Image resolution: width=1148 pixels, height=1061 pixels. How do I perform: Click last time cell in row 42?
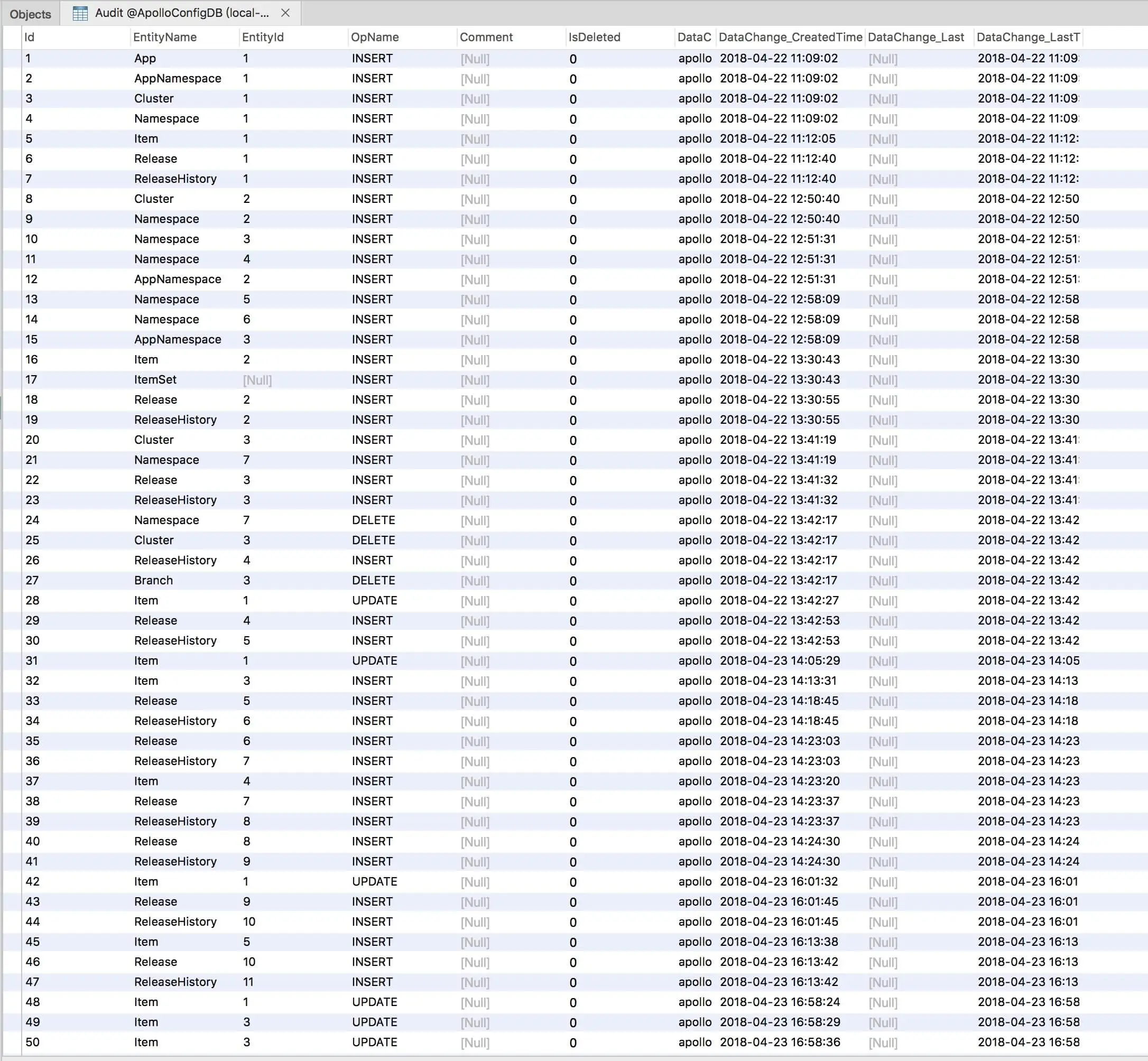(x=1028, y=882)
